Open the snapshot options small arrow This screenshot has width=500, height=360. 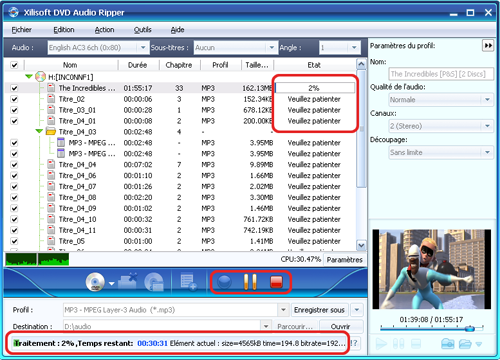pos(479,344)
